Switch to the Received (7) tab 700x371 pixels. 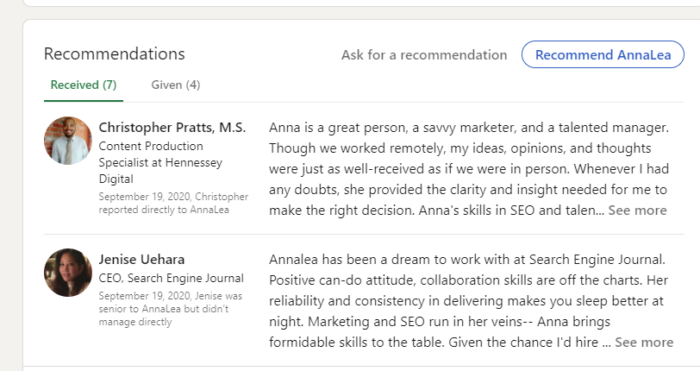(83, 85)
